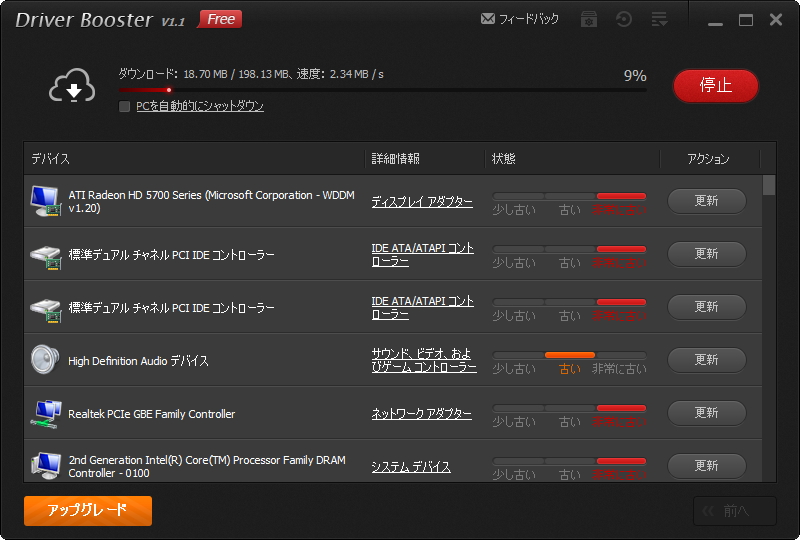Screen dimensions: 800x540
Task: Click the orange アップグレード button
Action: click(x=88, y=510)
